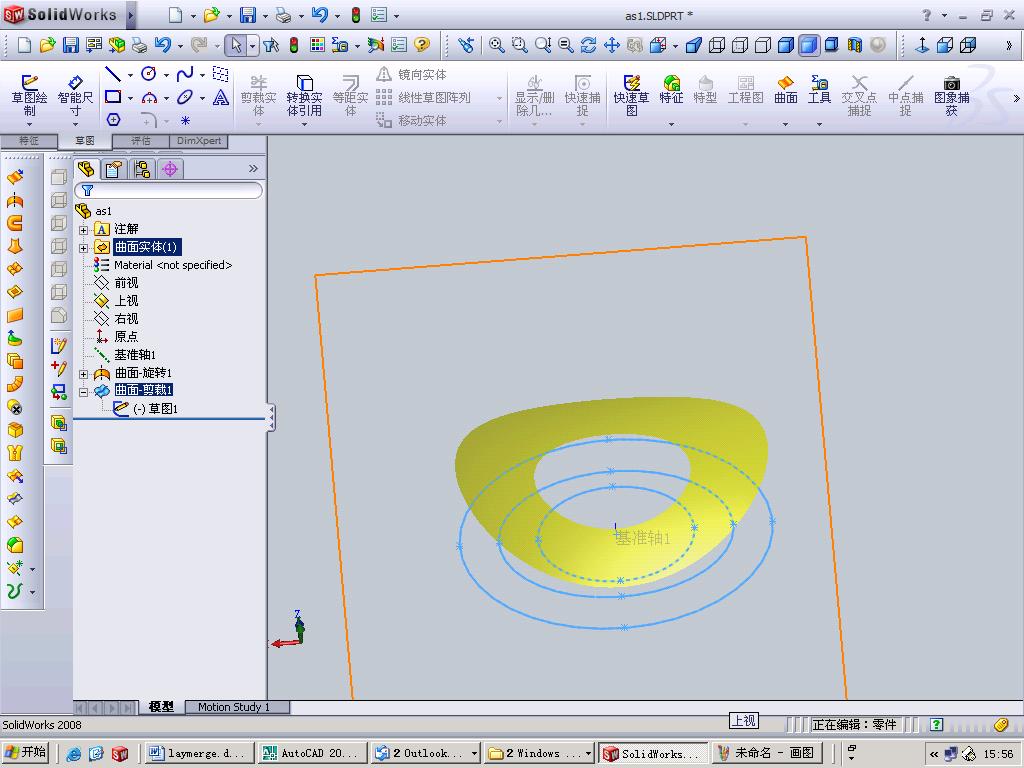The width and height of the screenshot is (1024, 768).
Task: Select 原点 origin in the tree
Action: [116, 336]
